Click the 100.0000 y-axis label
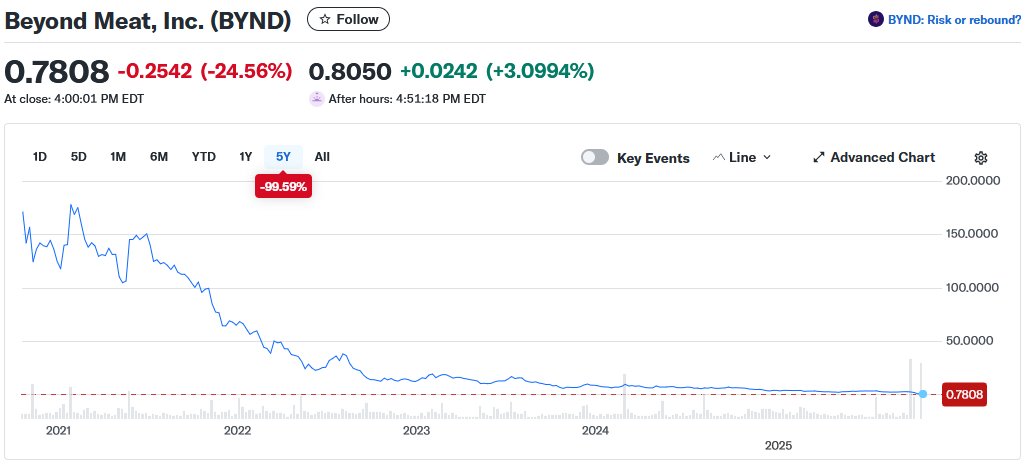 point(974,288)
